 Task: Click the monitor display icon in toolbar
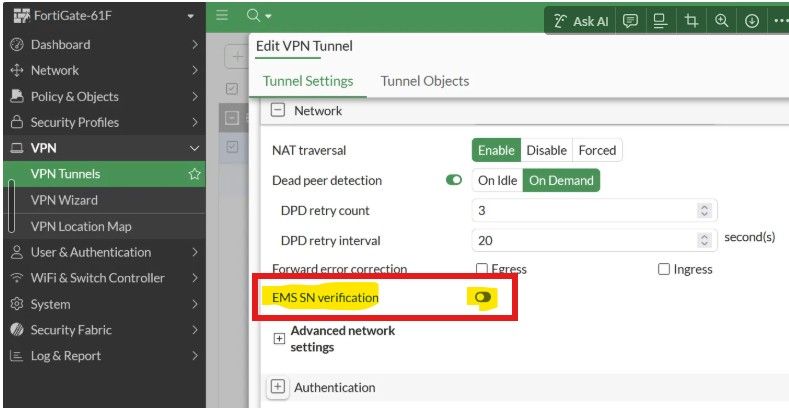(x=660, y=21)
